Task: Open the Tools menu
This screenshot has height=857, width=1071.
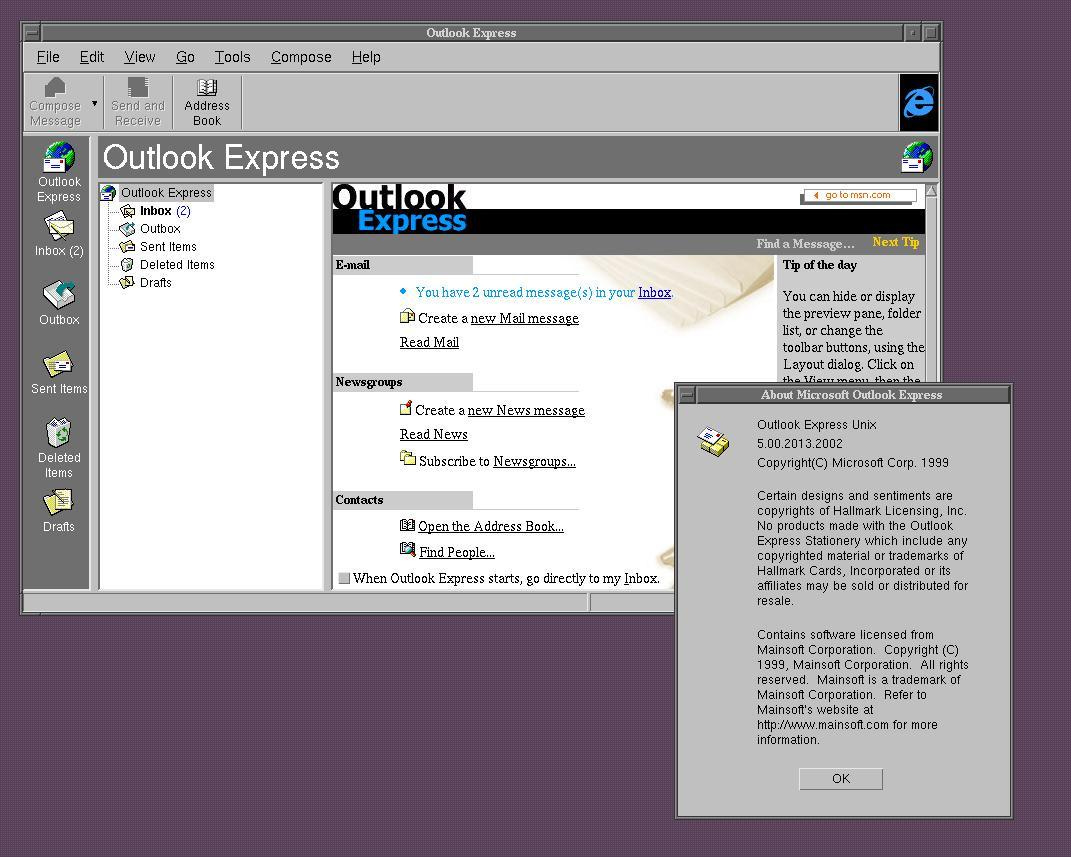Action: tap(232, 57)
